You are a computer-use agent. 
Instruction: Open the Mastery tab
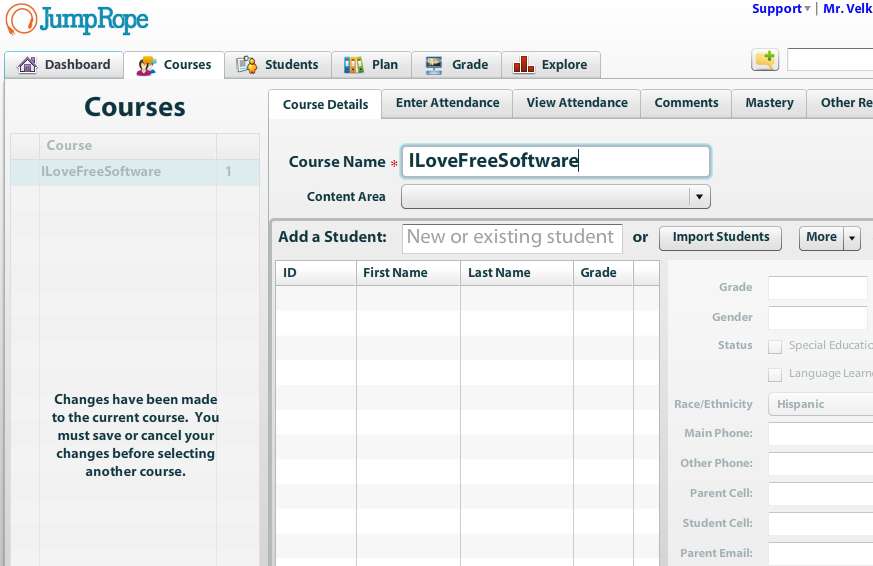(x=769, y=103)
